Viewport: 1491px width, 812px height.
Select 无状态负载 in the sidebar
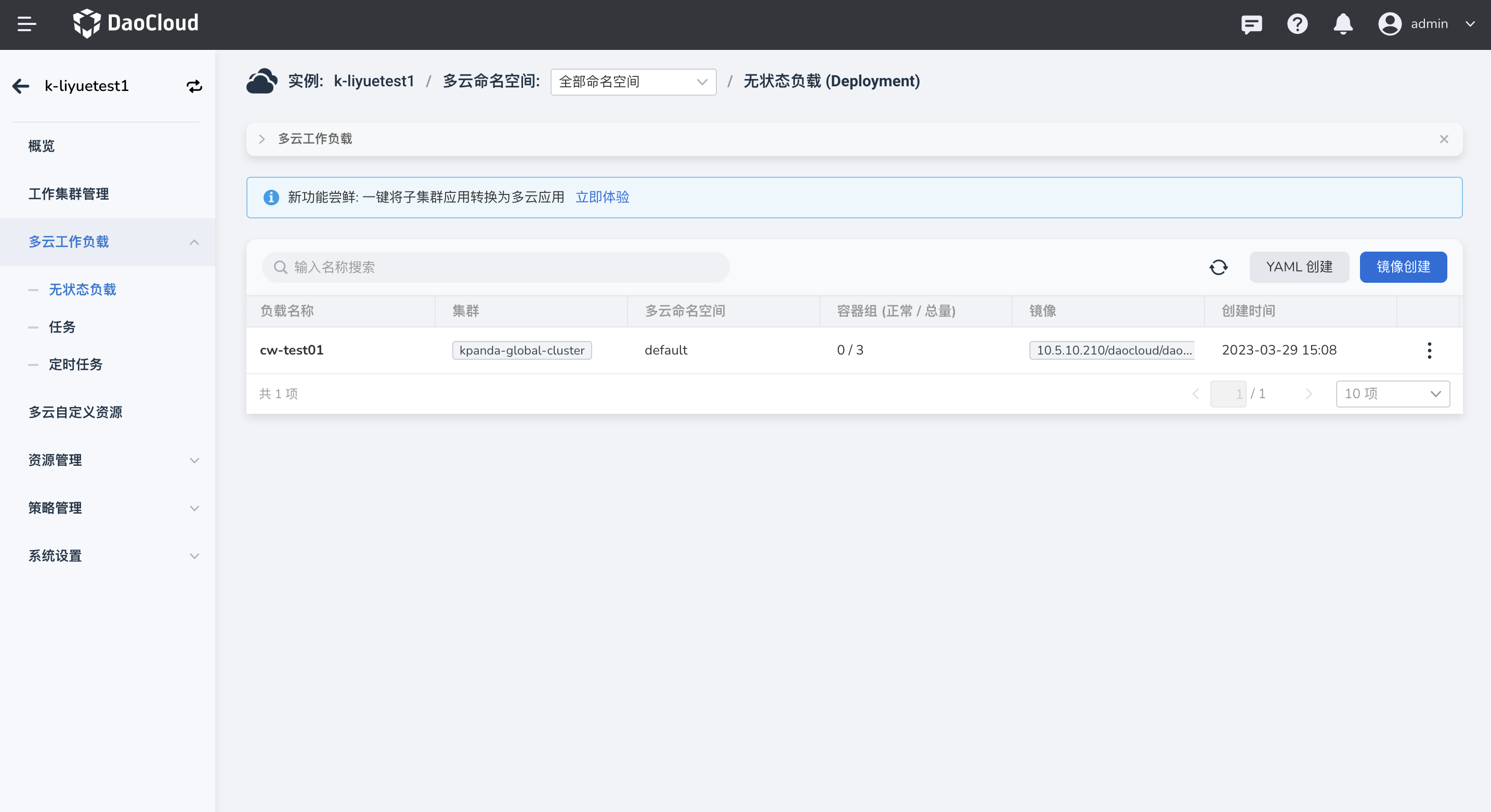pyautogui.click(x=82, y=290)
